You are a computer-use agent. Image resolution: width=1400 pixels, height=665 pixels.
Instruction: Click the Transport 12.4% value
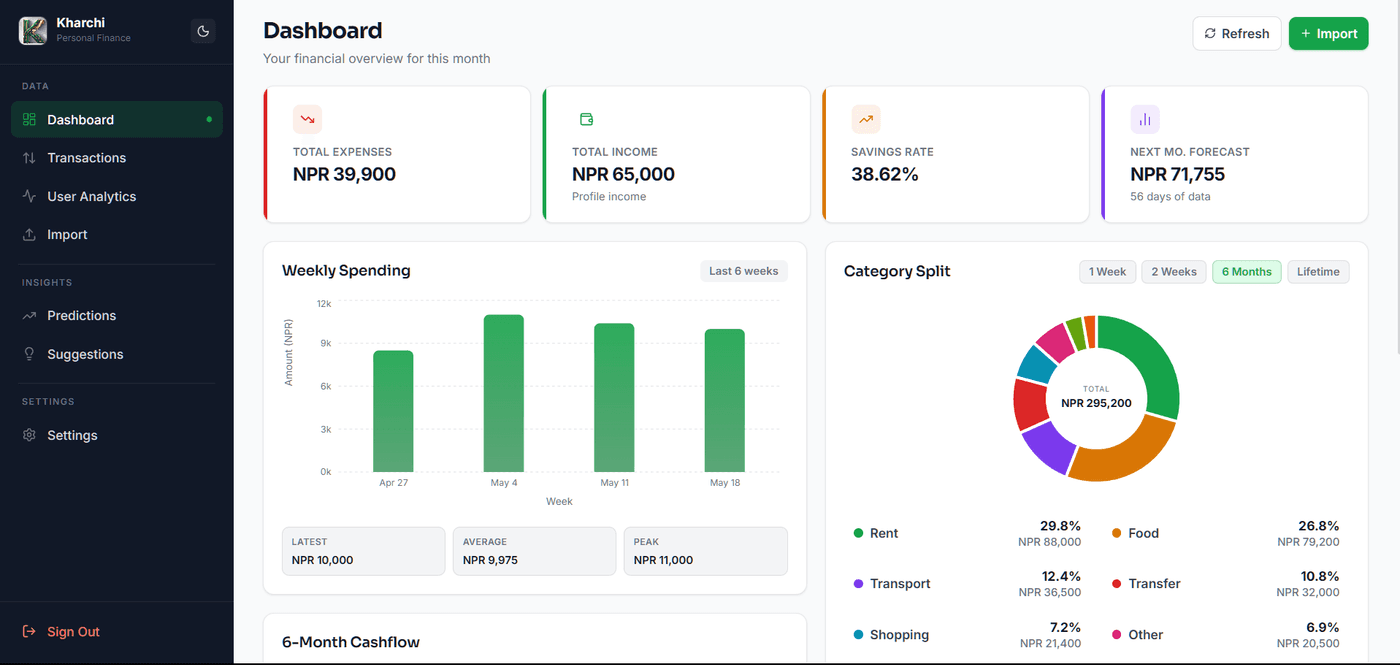1061,576
